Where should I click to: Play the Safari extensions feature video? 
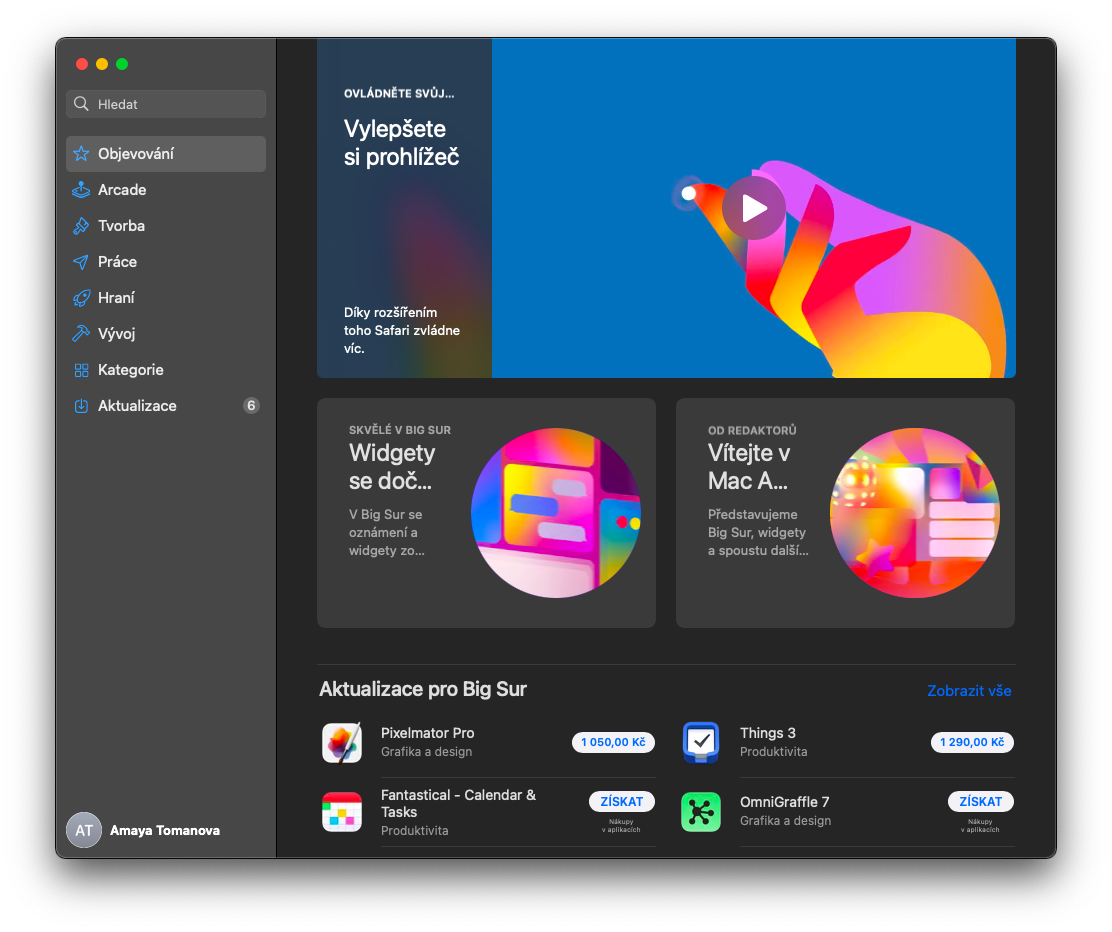click(753, 209)
